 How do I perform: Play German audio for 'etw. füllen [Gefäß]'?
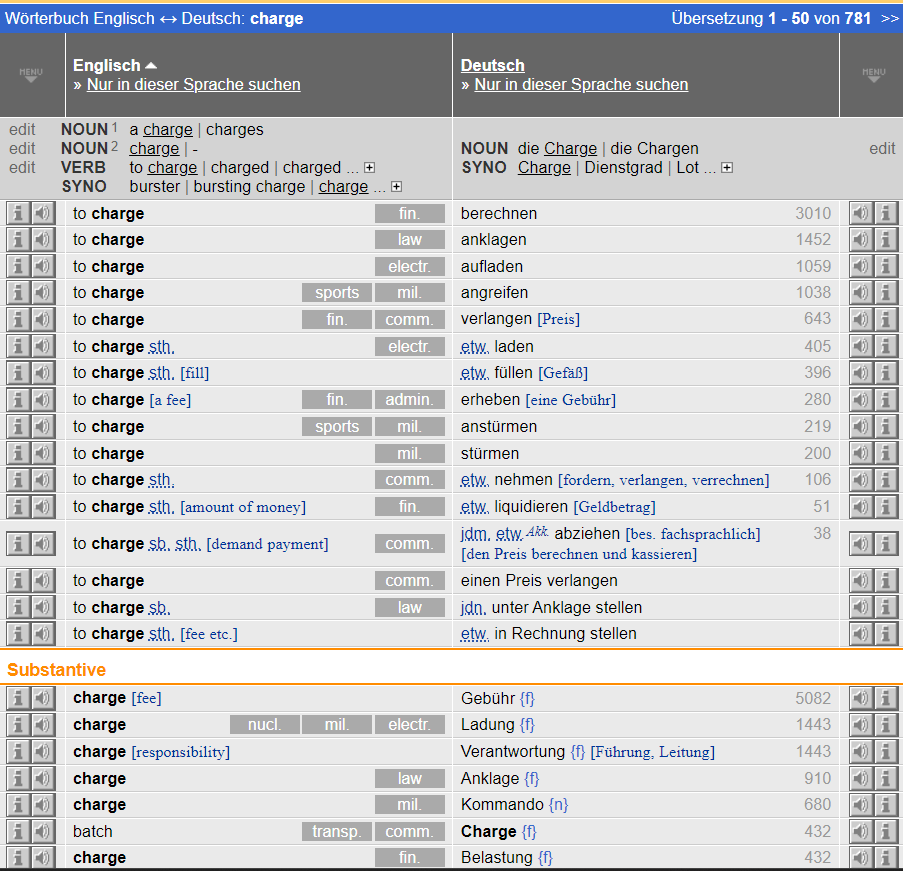[x=860, y=373]
